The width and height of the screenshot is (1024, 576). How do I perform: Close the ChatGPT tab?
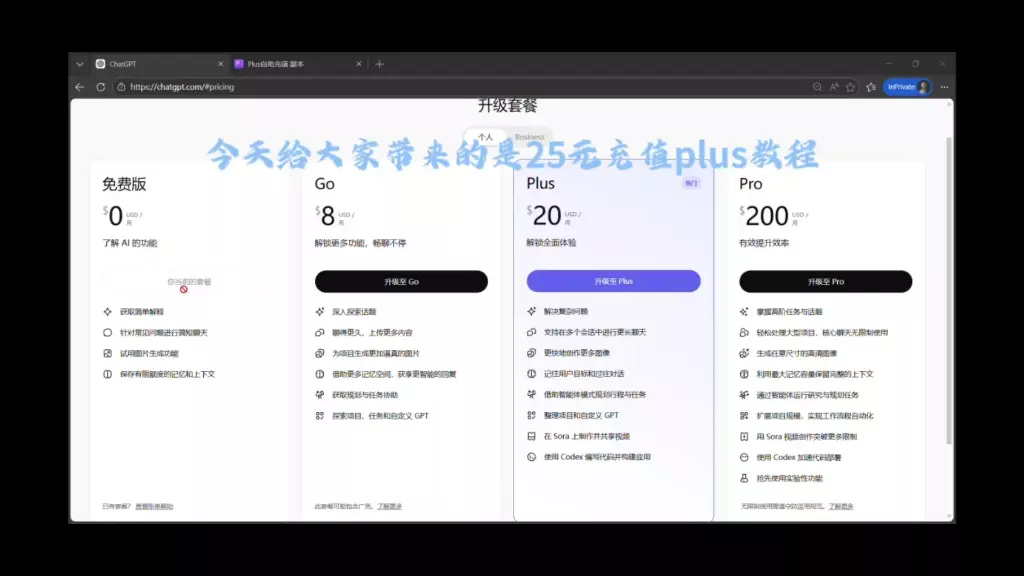220,64
